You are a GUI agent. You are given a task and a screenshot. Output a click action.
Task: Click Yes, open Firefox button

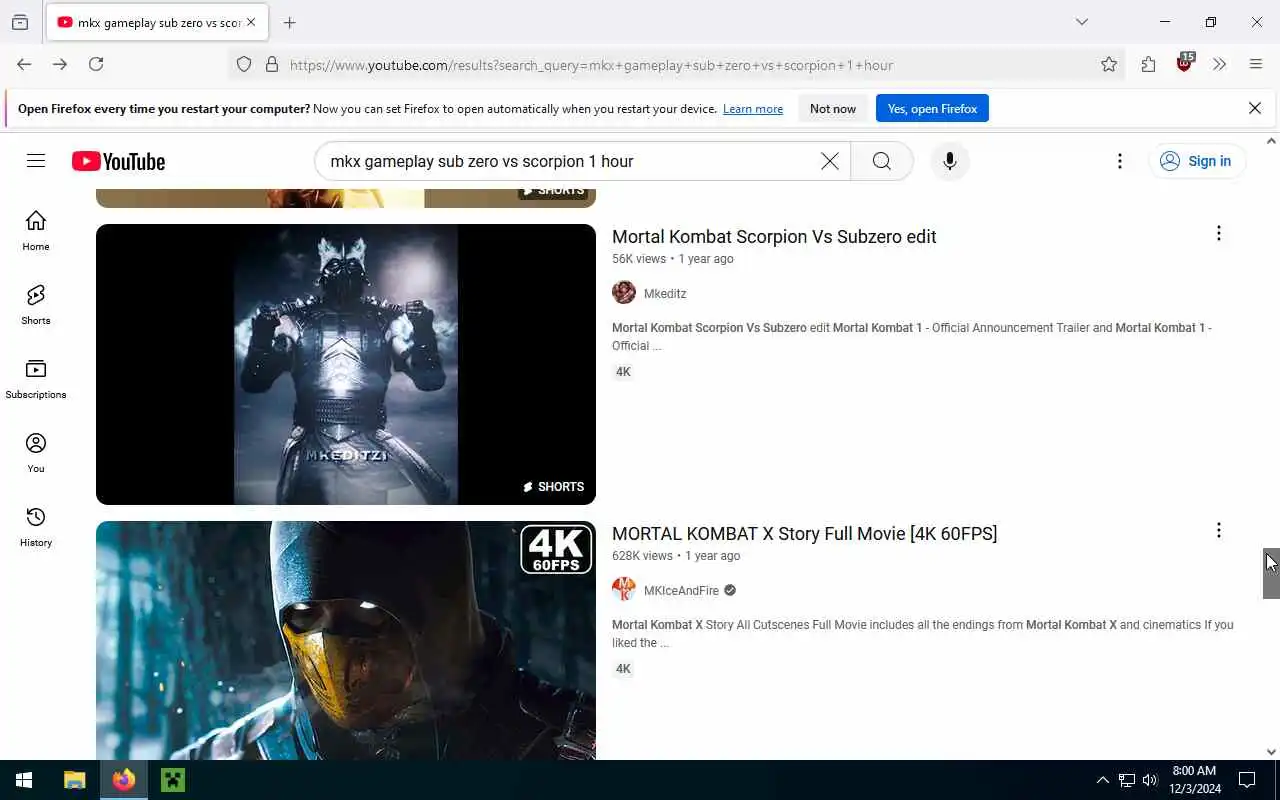(932, 109)
